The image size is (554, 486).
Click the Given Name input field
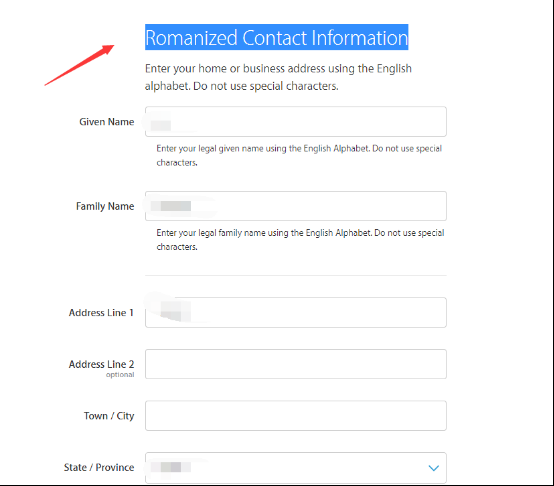click(296, 122)
